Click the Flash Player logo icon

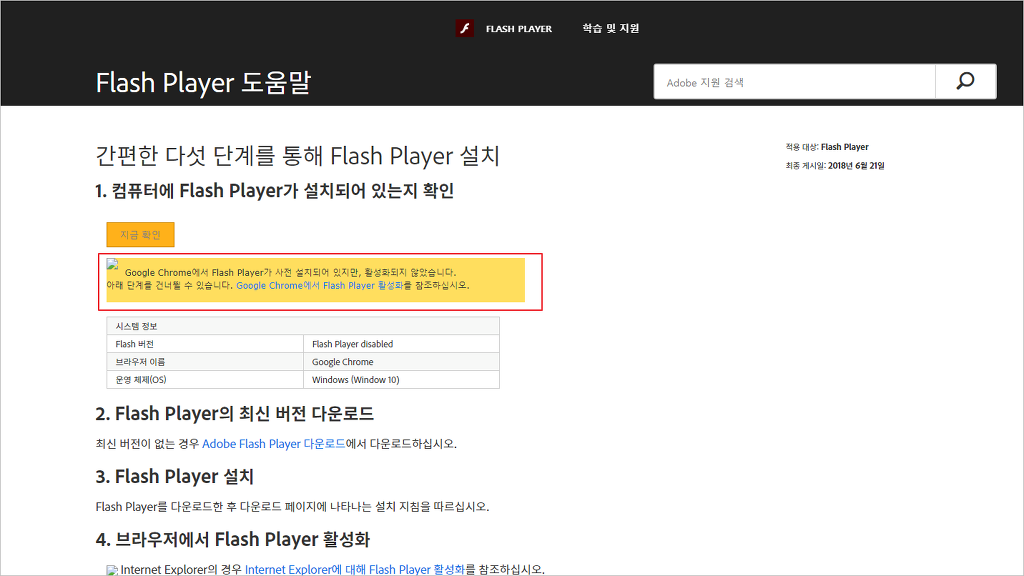tap(464, 28)
